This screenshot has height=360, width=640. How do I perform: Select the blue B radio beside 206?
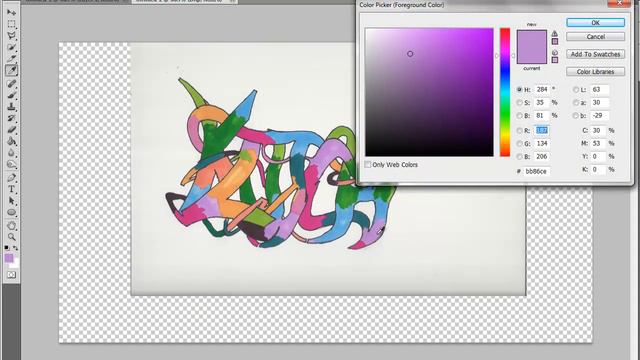tap(519, 157)
